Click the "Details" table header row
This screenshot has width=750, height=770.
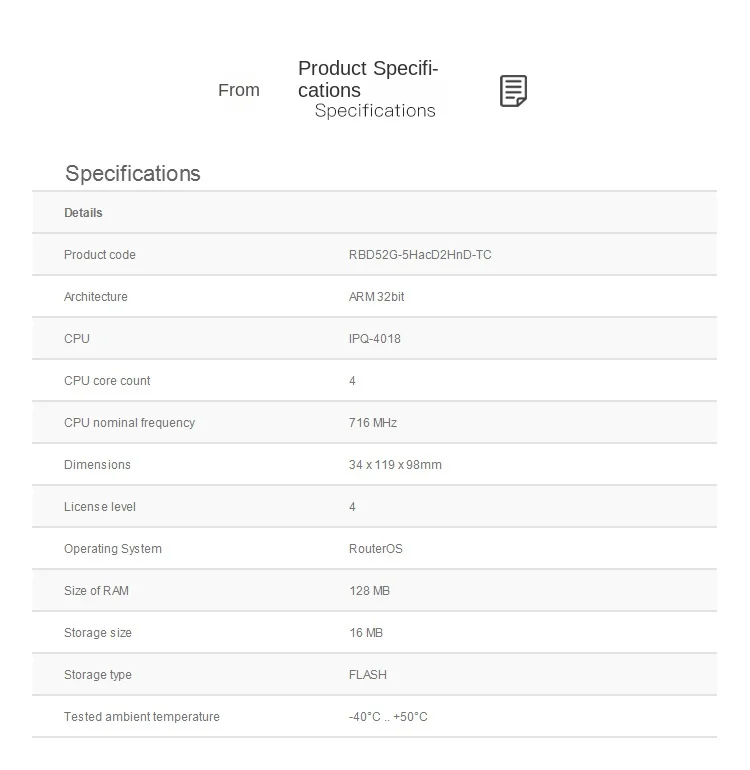coord(83,213)
